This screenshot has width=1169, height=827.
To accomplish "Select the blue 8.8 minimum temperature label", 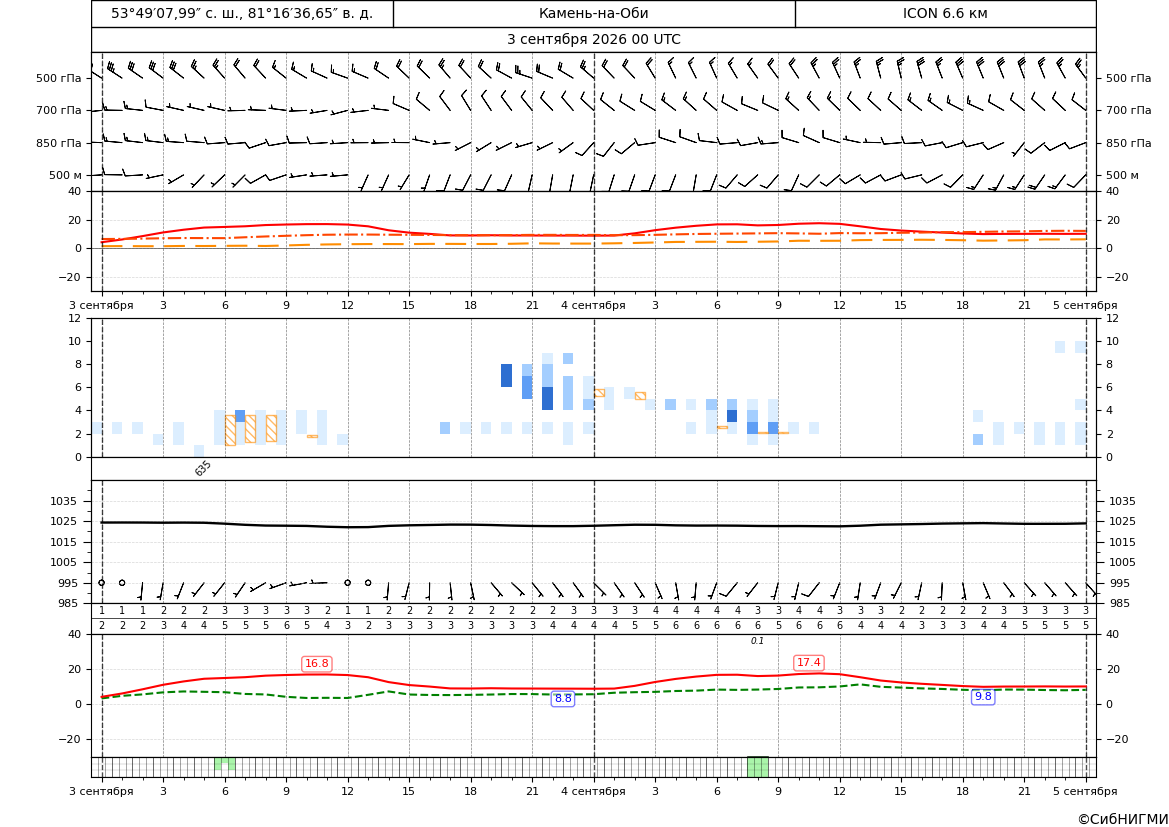I will pos(563,698).
